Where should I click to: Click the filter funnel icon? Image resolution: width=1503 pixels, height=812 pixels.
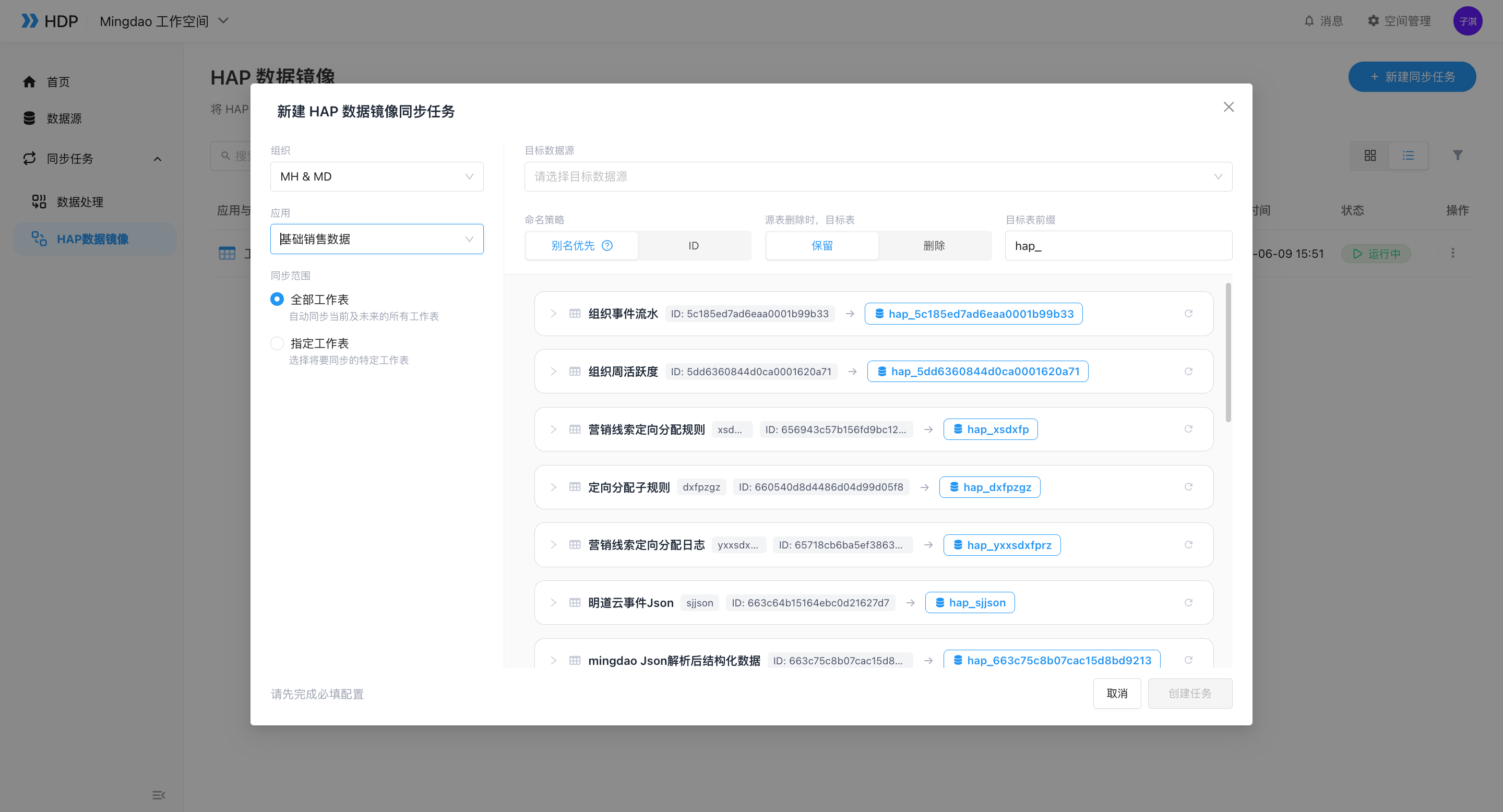1458,155
